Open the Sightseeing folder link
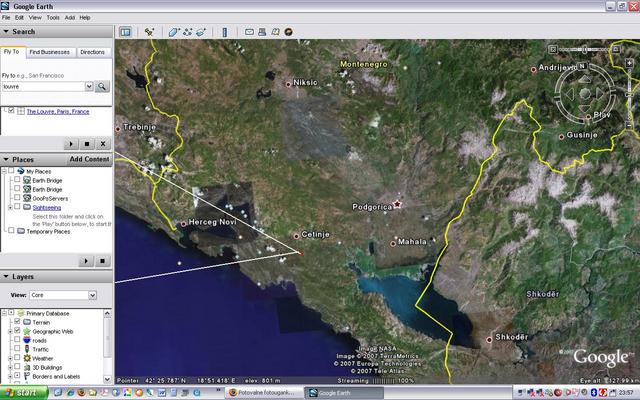The image size is (640, 400). coord(47,208)
